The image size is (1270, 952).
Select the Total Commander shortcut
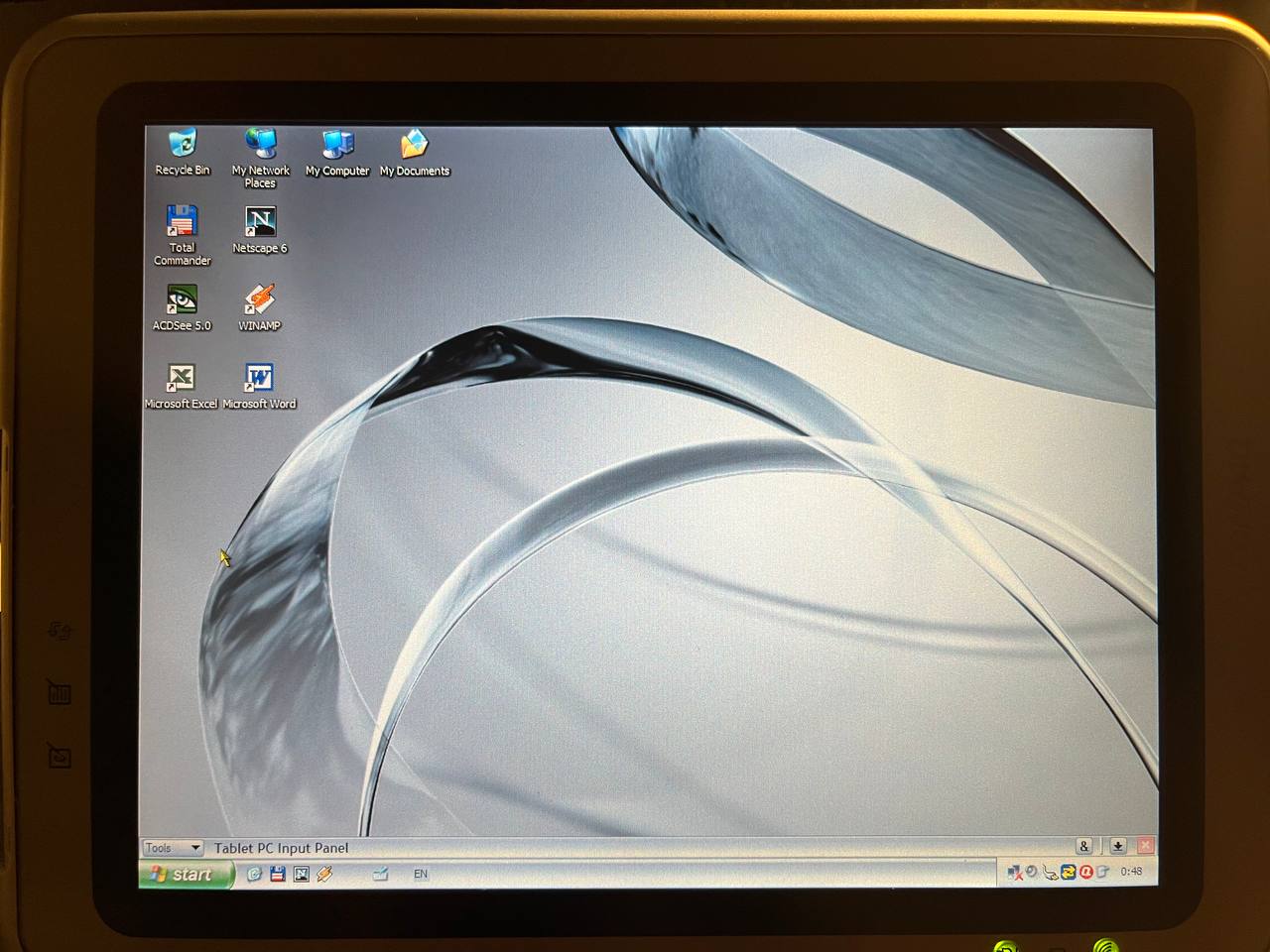pyautogui.click(x=182, y=222)
